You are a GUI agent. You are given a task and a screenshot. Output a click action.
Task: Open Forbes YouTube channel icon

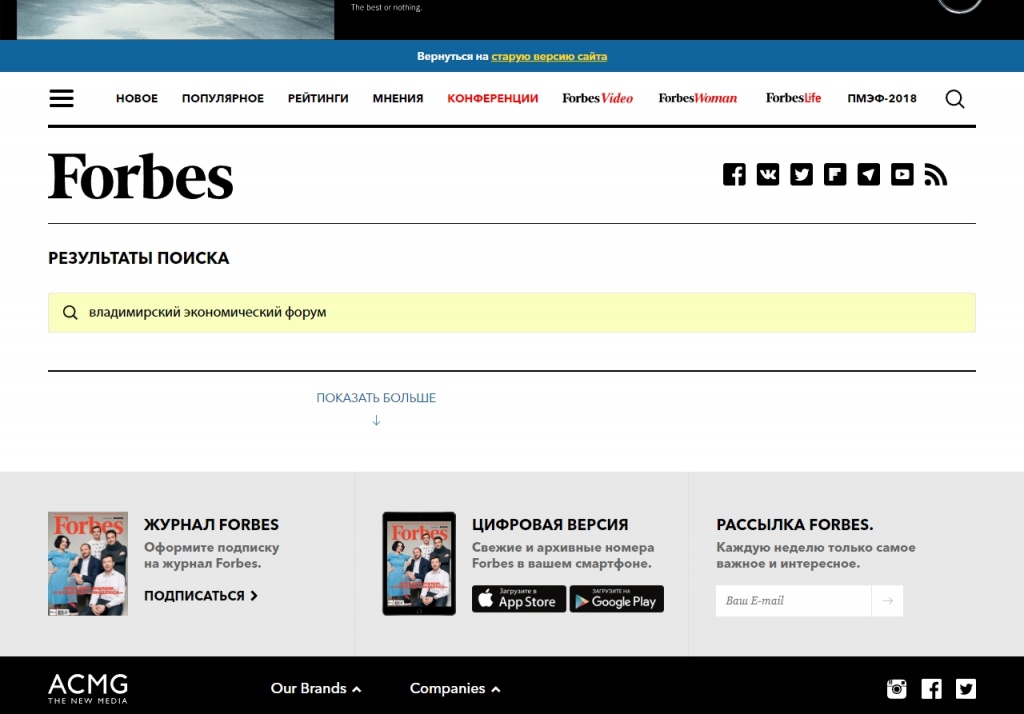point(902,174)
